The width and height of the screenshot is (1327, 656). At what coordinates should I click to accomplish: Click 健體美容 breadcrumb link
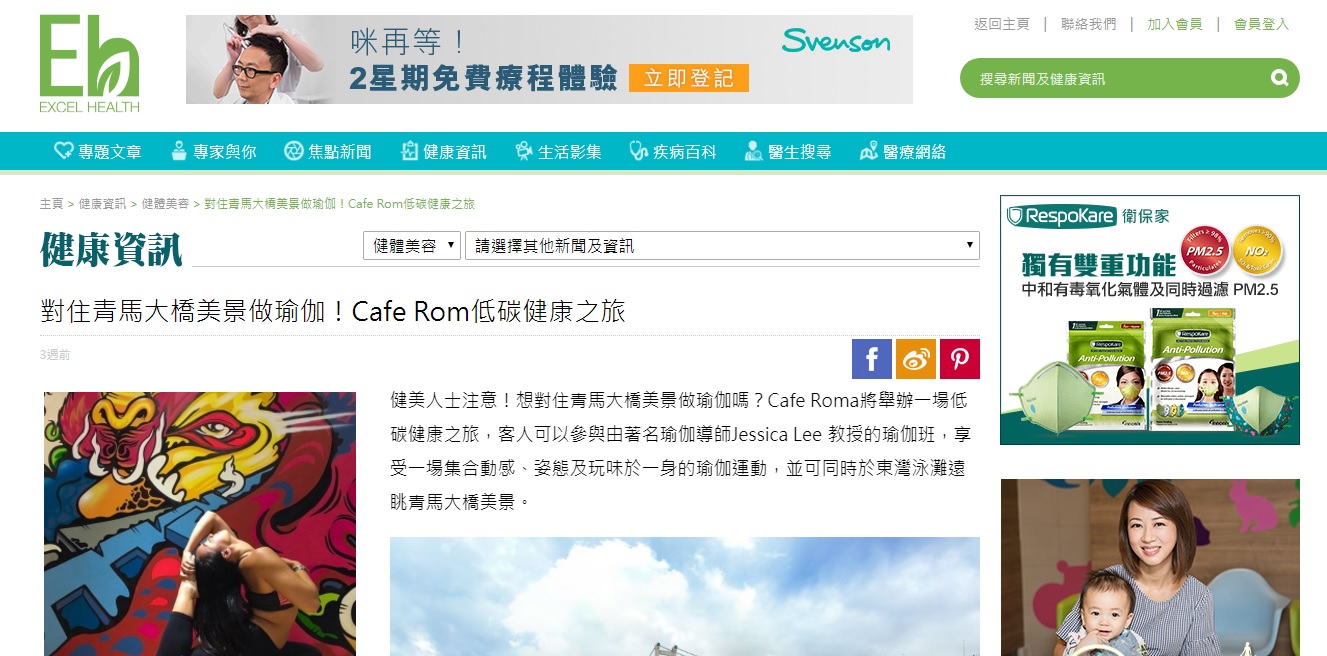click(165, 204)
